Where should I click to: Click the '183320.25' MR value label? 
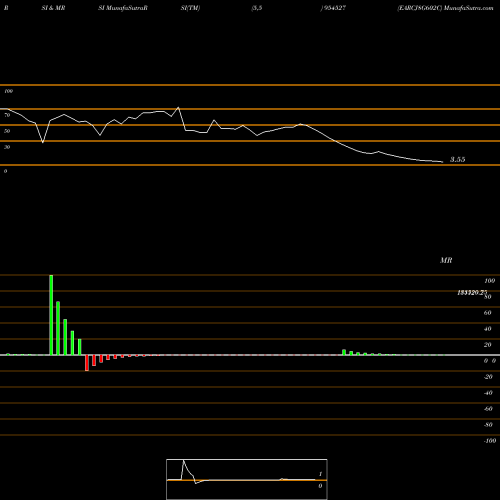point(472,292)
